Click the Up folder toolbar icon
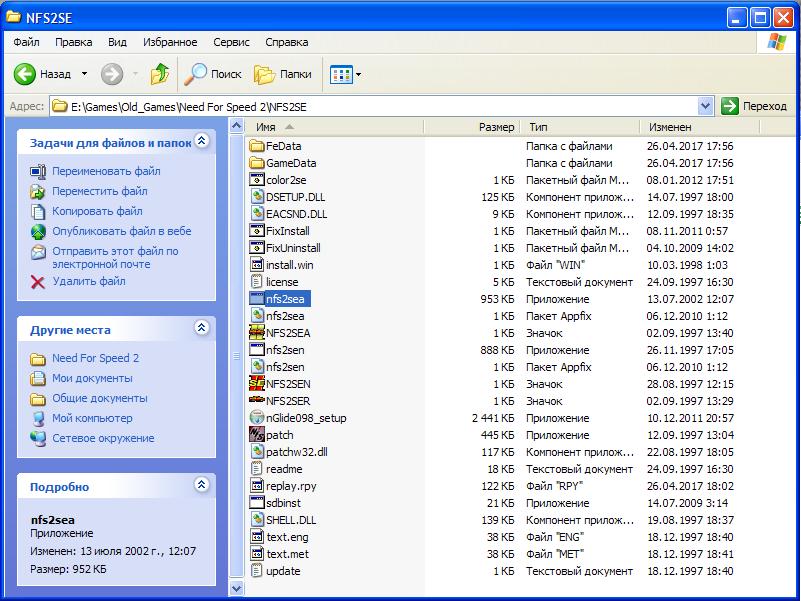801x601 pixels. coord(160,74)
